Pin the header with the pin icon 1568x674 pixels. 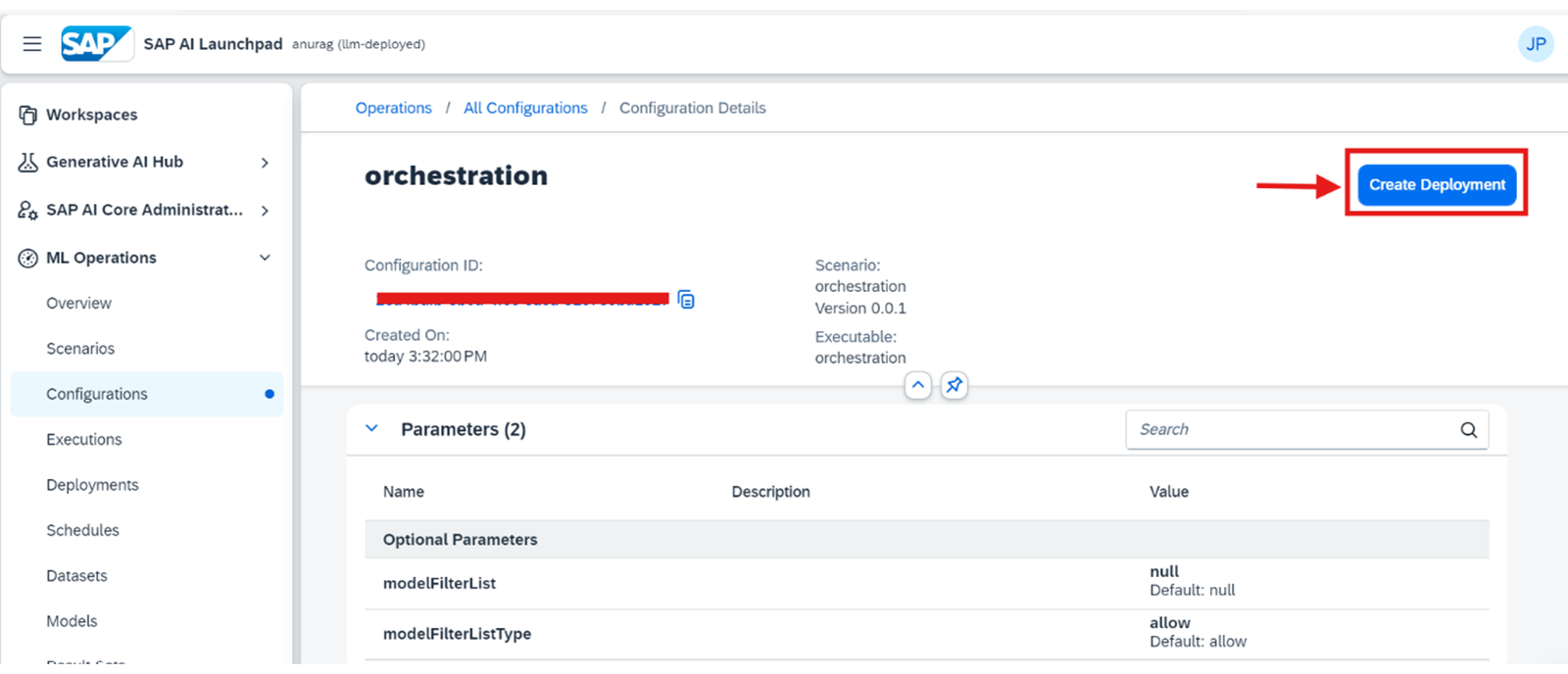pos(954,385)
